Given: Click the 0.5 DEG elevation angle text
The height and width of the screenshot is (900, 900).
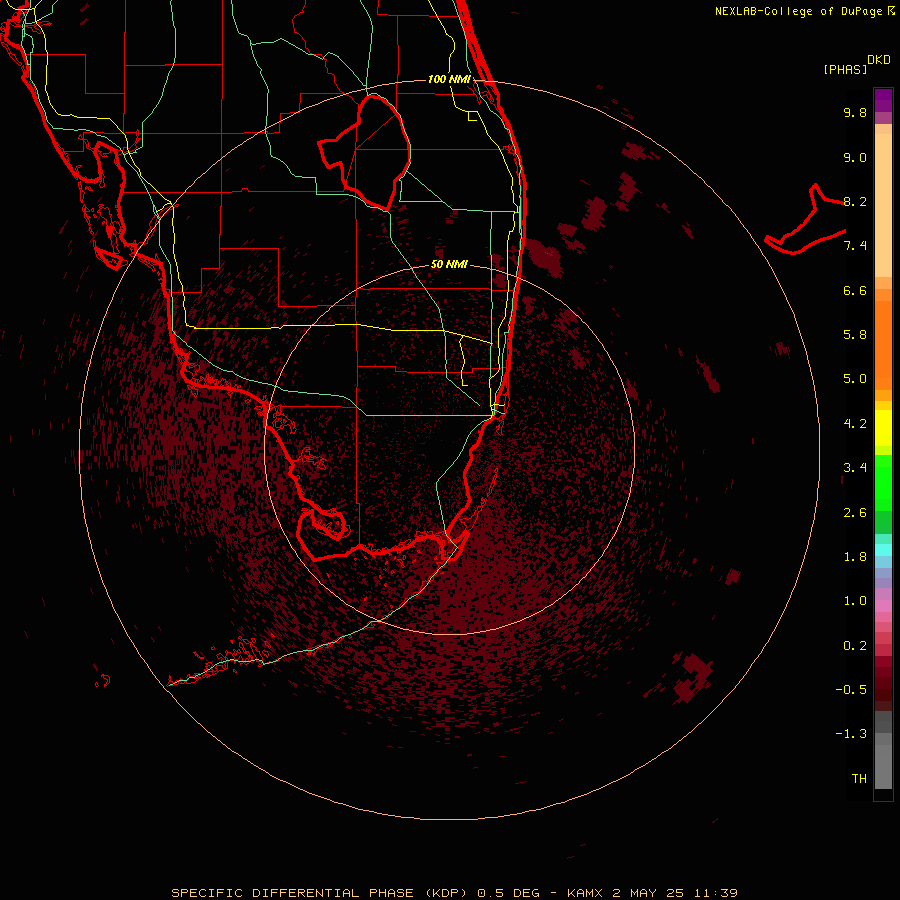Looking at the screenshot, I should [509, 893].
